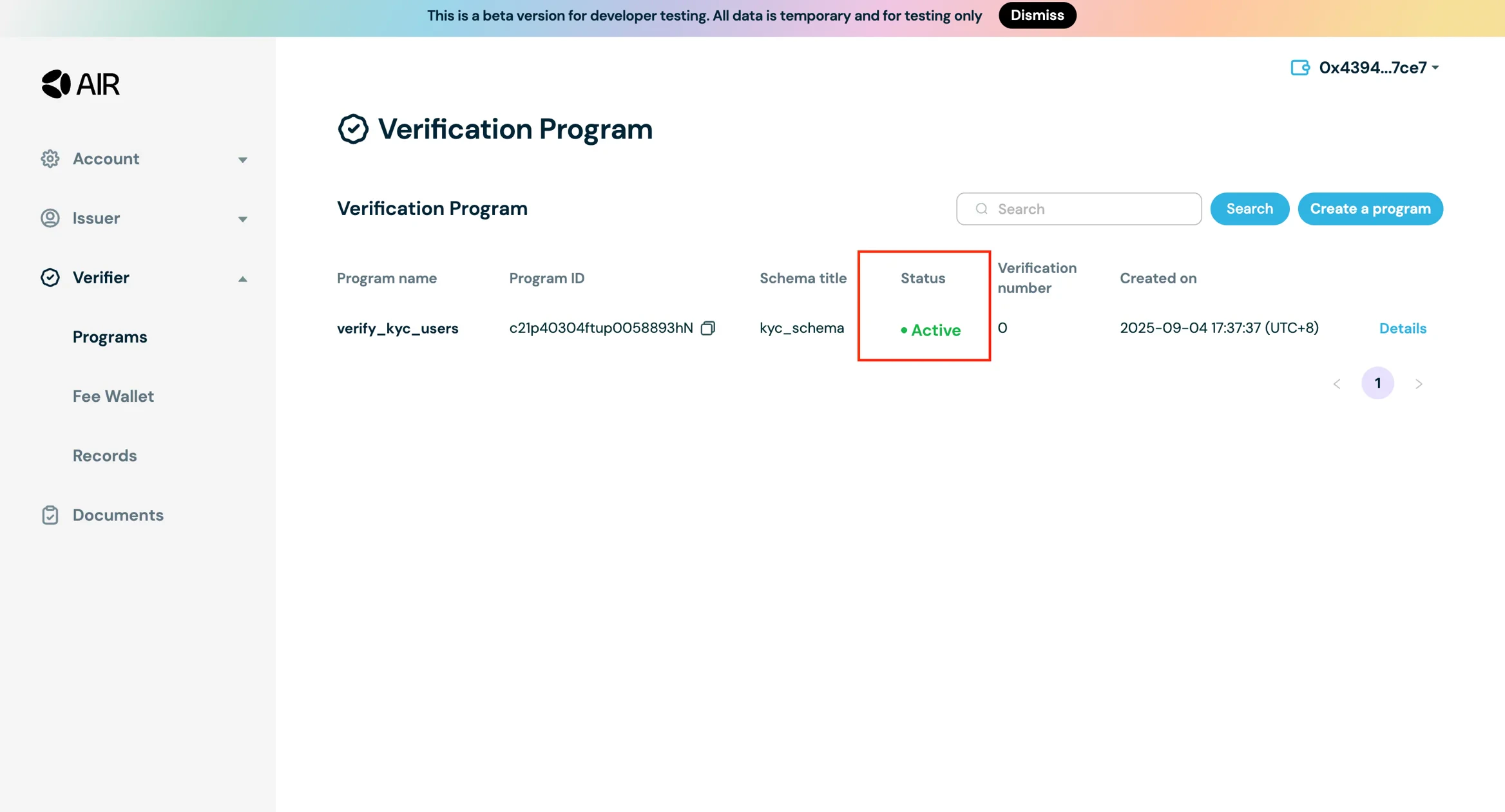Expand the Issuer section
The height and width of the screenshot is (812, 1505).
click(243, 219)
